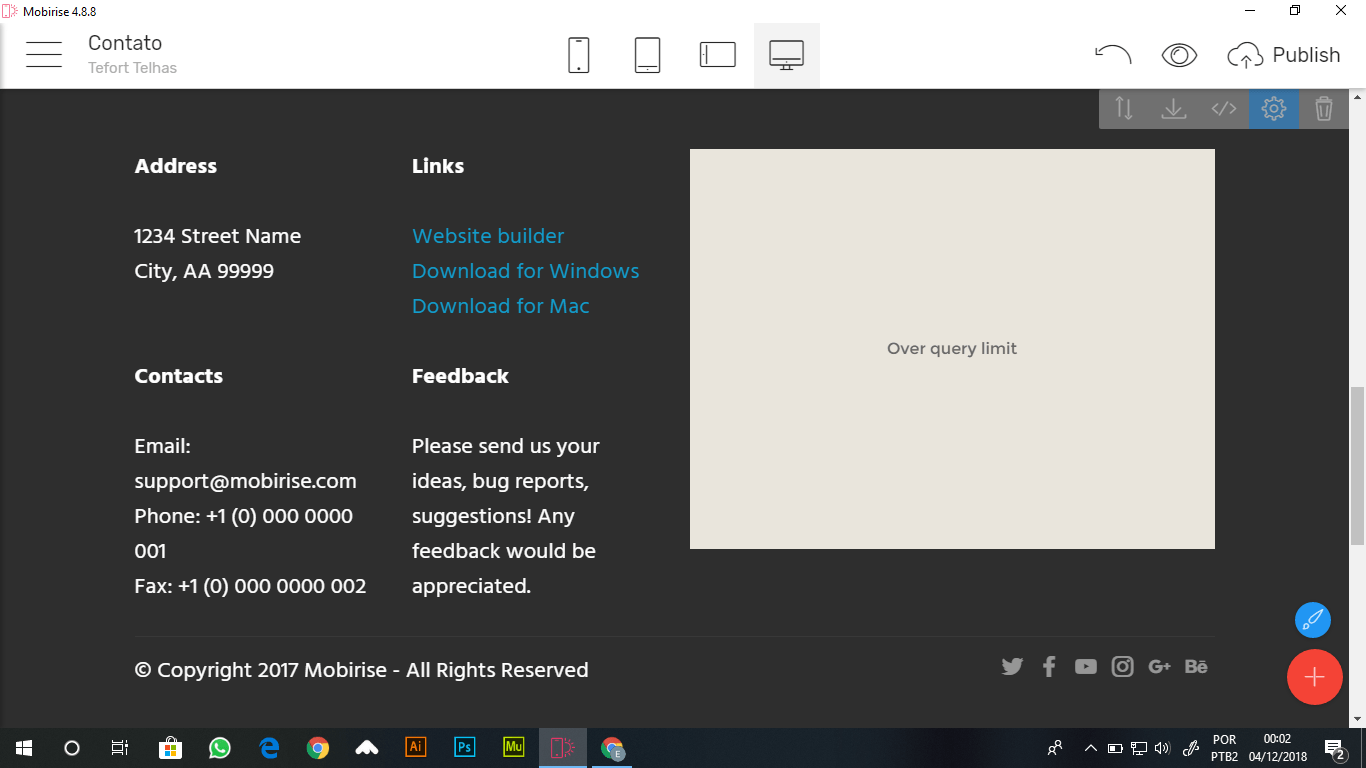Show hidden system tray icons
The width and height of the screenshot is (1366, 768).
coord(1091,748)
